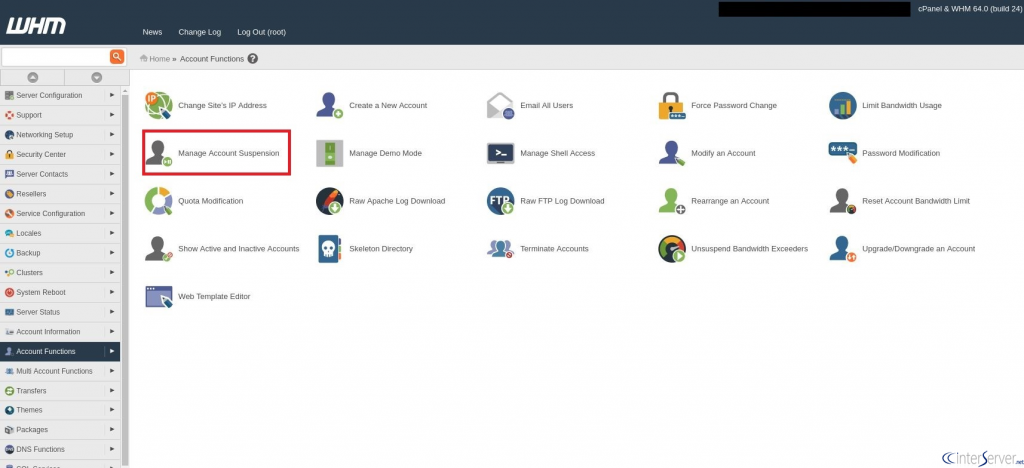Open the Limit Bandwidth Usage chart icon
The width and height of the screenshot is (1024, 468).
pyautogui.click(x=842, y=105)
